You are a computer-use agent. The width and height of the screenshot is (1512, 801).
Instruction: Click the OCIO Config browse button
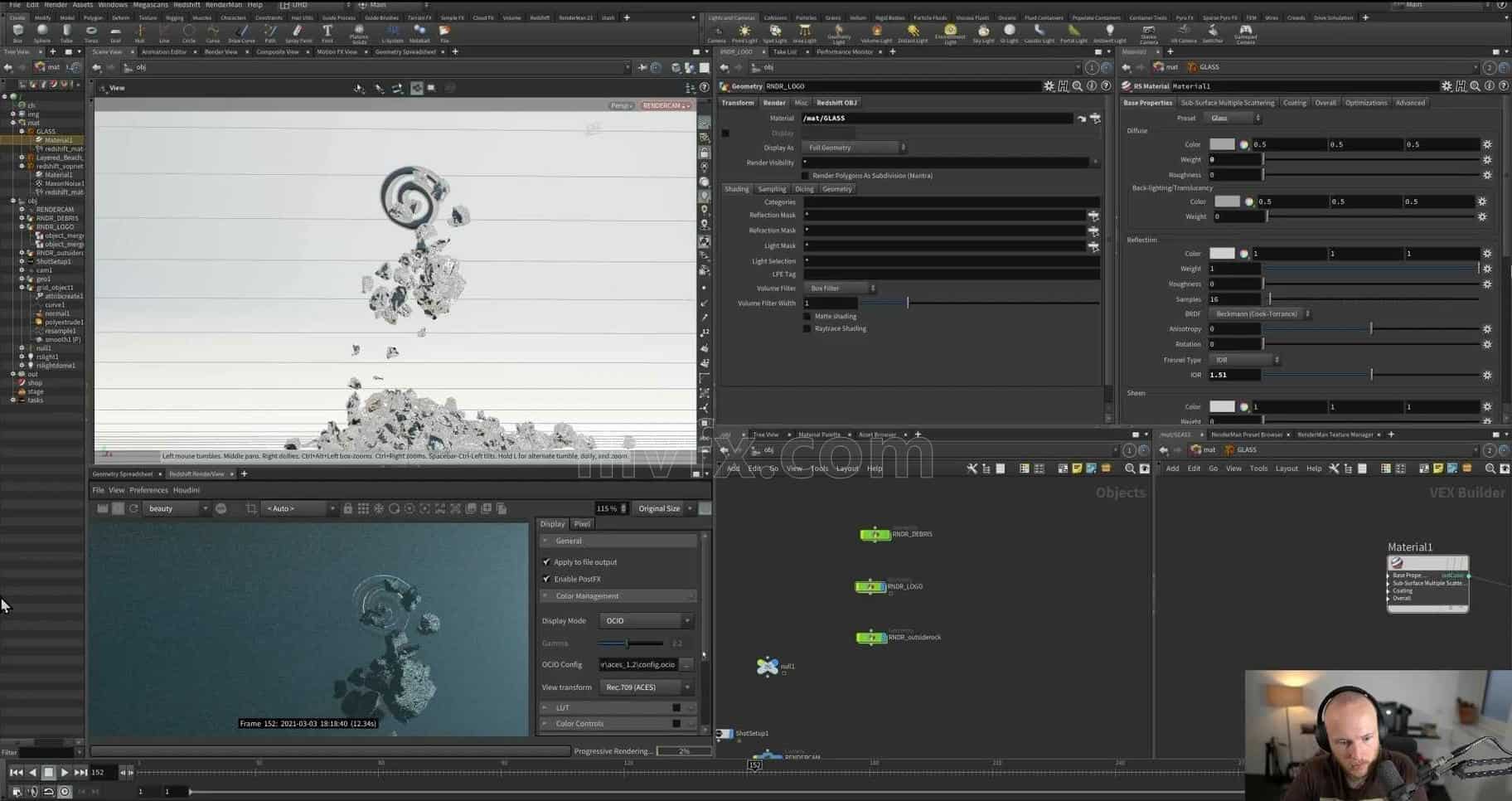[686, 664]
